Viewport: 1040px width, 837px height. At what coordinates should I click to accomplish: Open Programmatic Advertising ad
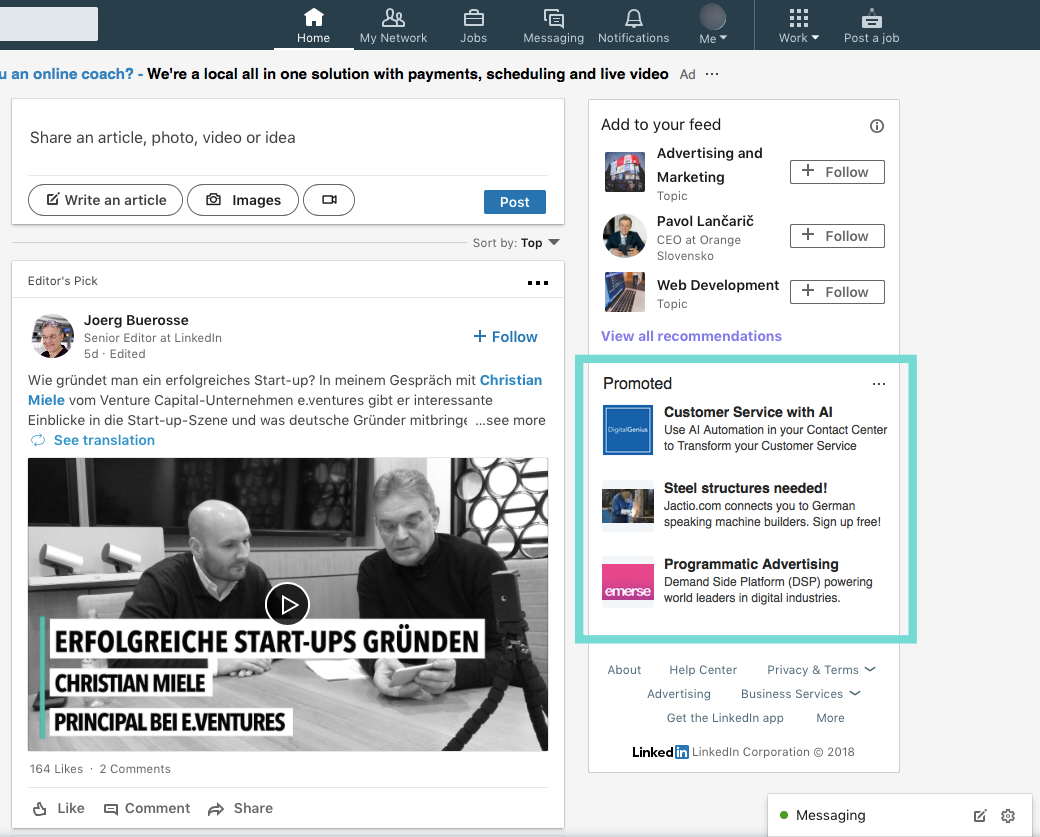coord(751,564)
